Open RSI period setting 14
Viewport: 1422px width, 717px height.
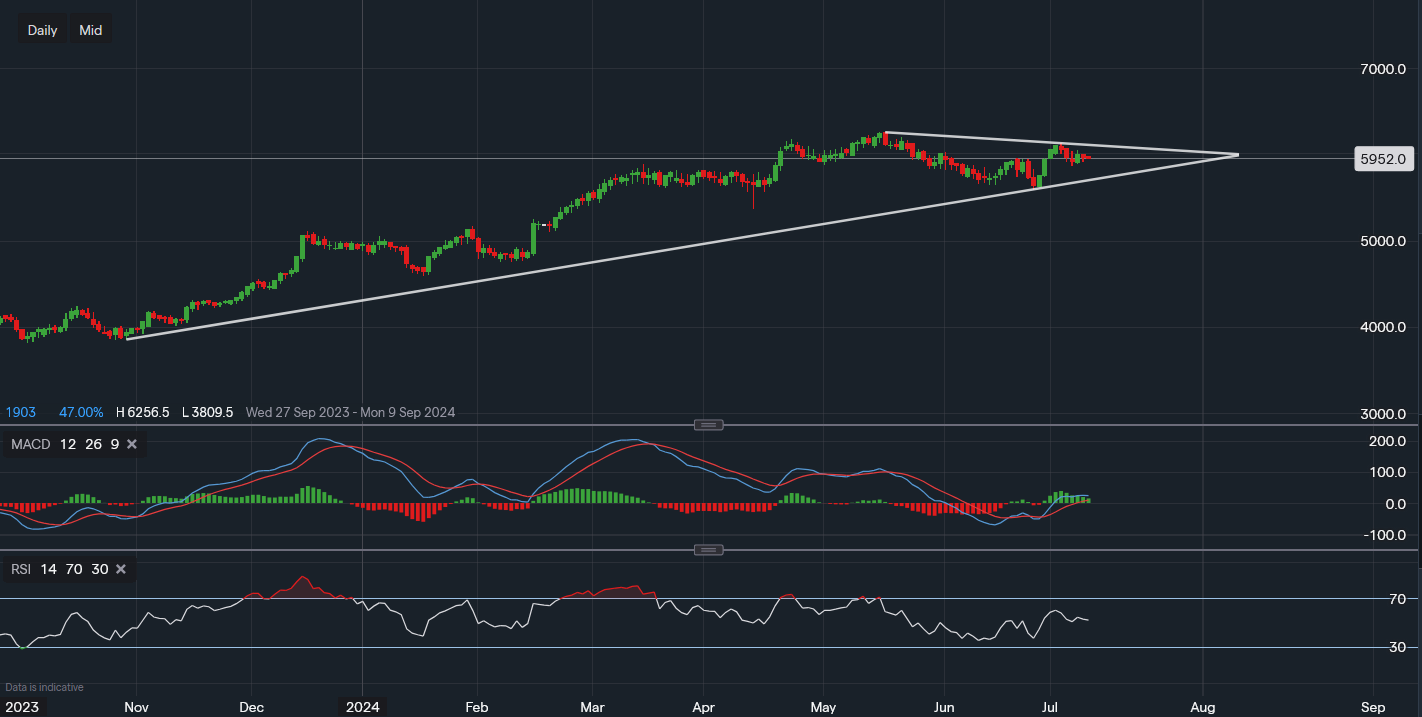[49, 569]
